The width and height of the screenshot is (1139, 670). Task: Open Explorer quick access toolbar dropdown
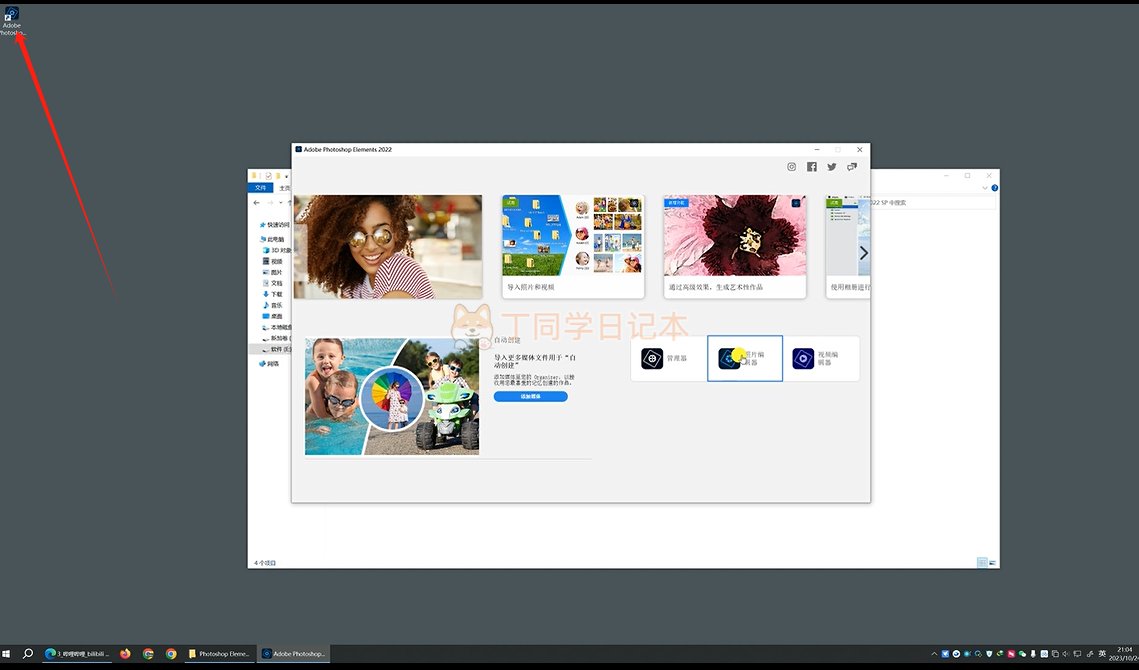(286, 176)
